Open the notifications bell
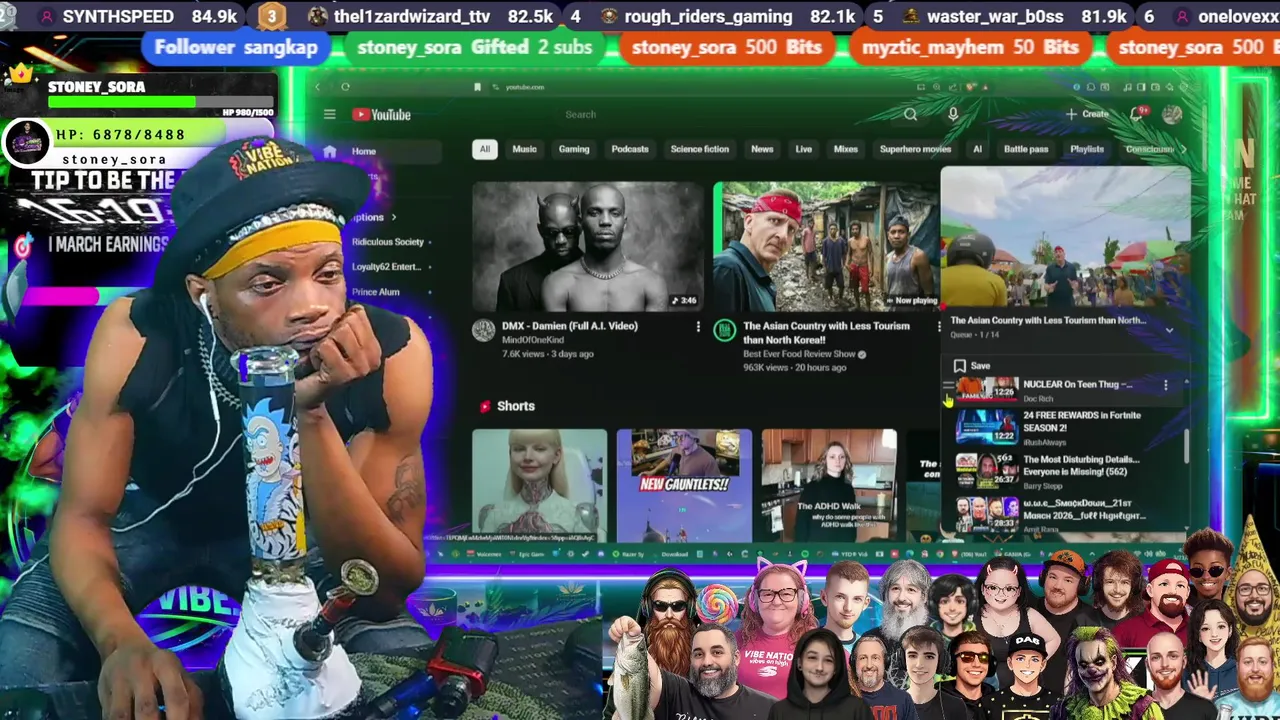 pyautogui.click(x=1136, y=114)
